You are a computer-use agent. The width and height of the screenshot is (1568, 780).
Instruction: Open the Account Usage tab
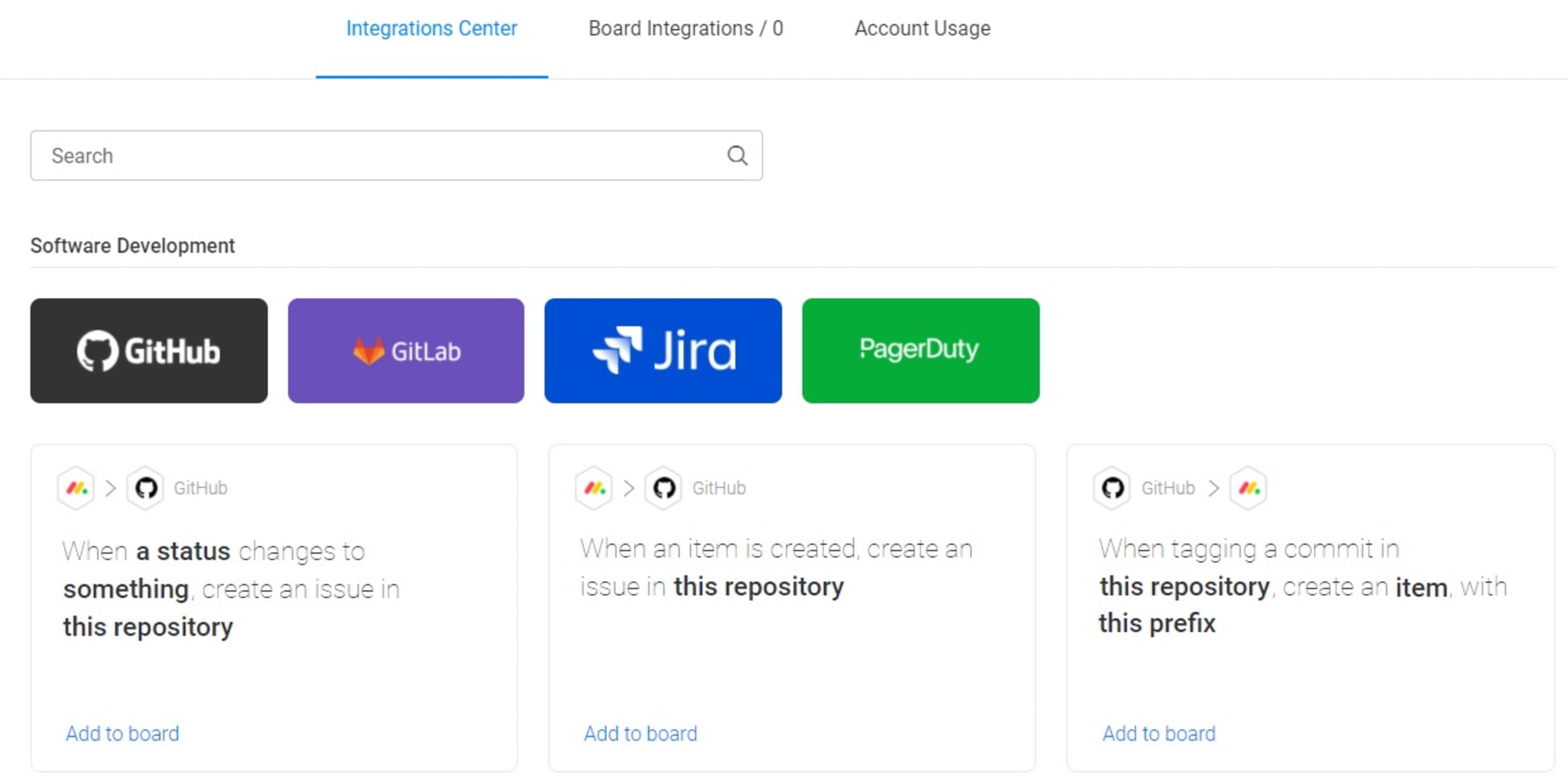[x=922, y=28]
